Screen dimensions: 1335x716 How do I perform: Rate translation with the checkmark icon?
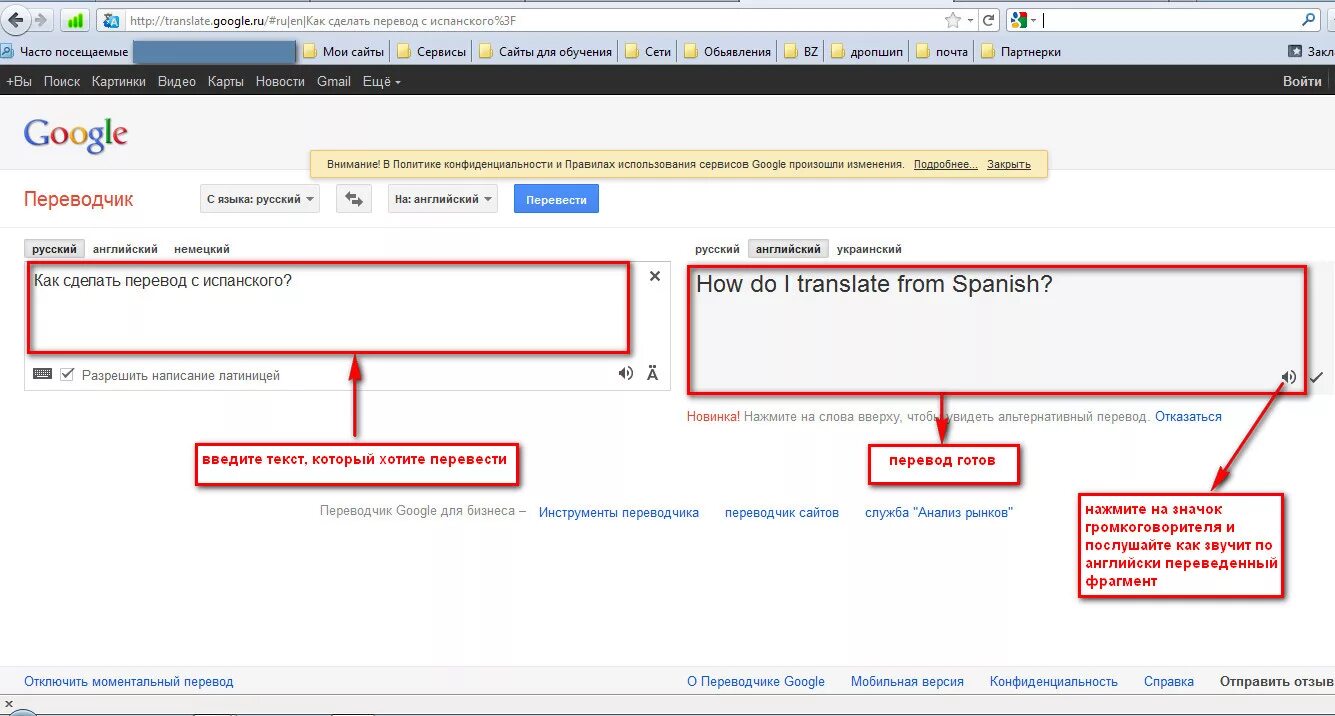[x=1317, y=377]
